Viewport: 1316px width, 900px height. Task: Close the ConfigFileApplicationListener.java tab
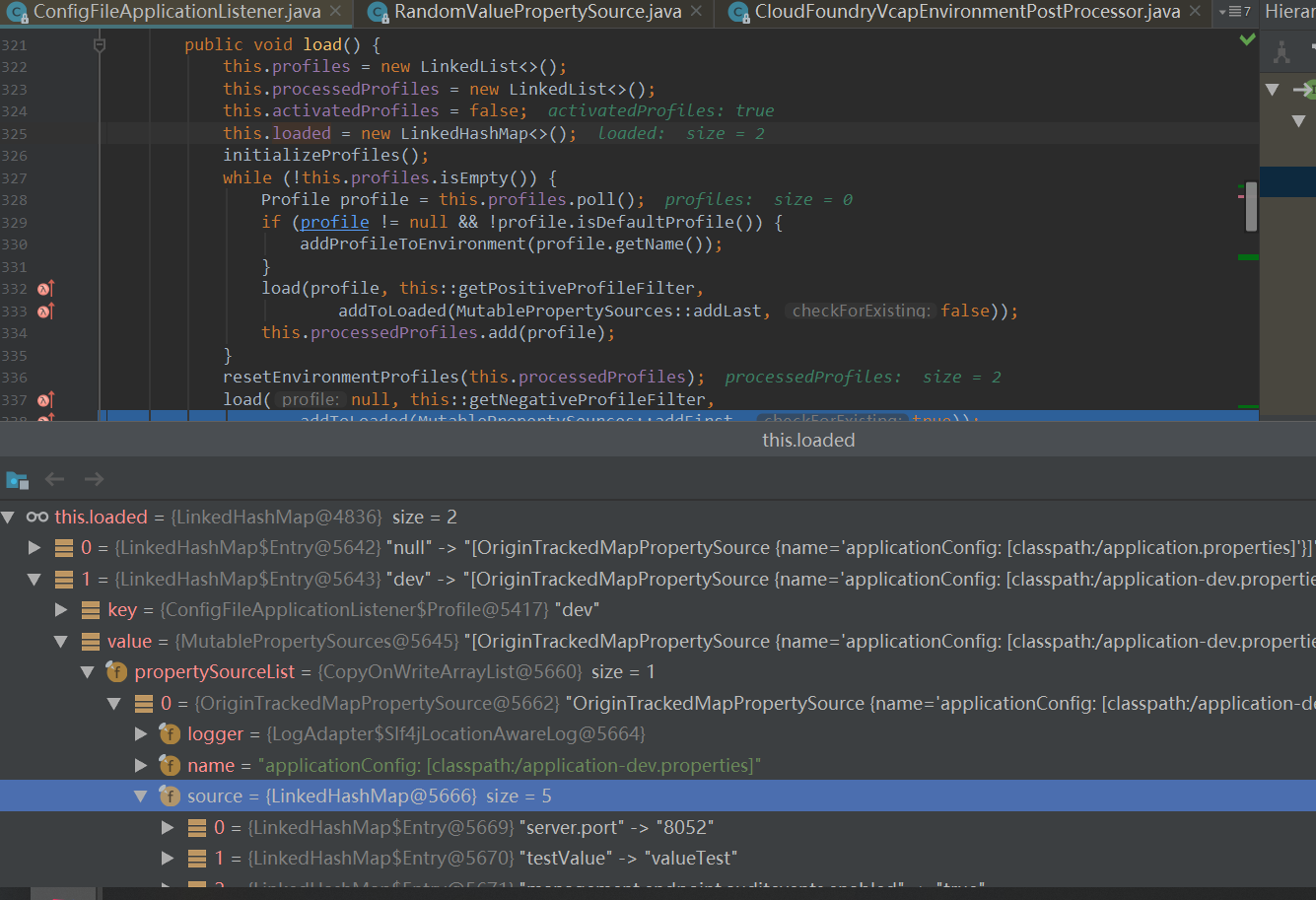click(335, 12)
